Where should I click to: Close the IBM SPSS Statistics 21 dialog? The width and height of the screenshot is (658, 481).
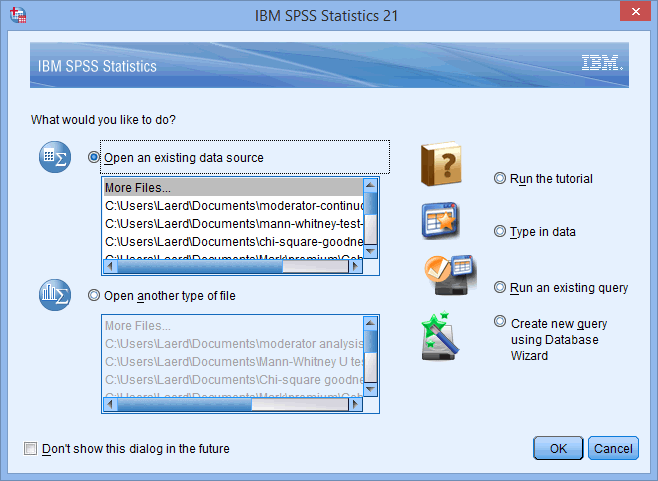click(x=635, y=12)
